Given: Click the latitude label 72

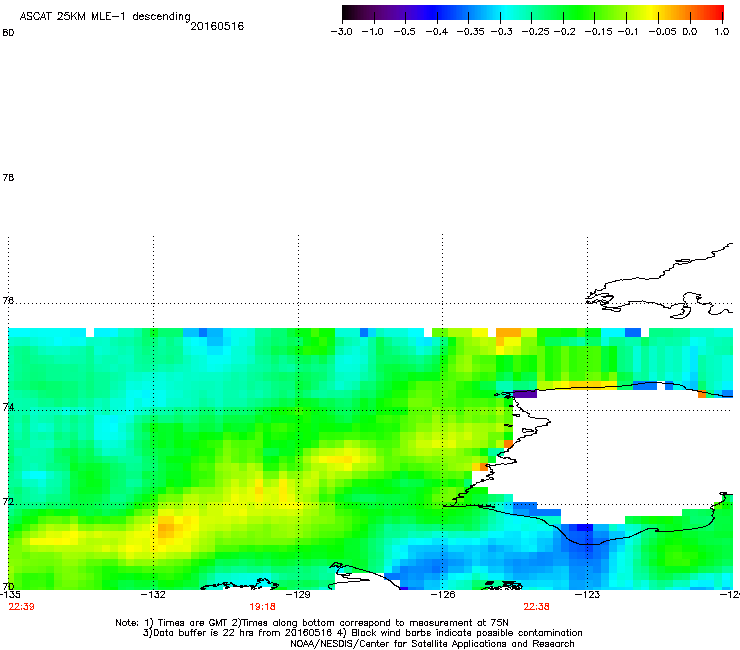Looking at the screenshot, I should coord(8,501).
